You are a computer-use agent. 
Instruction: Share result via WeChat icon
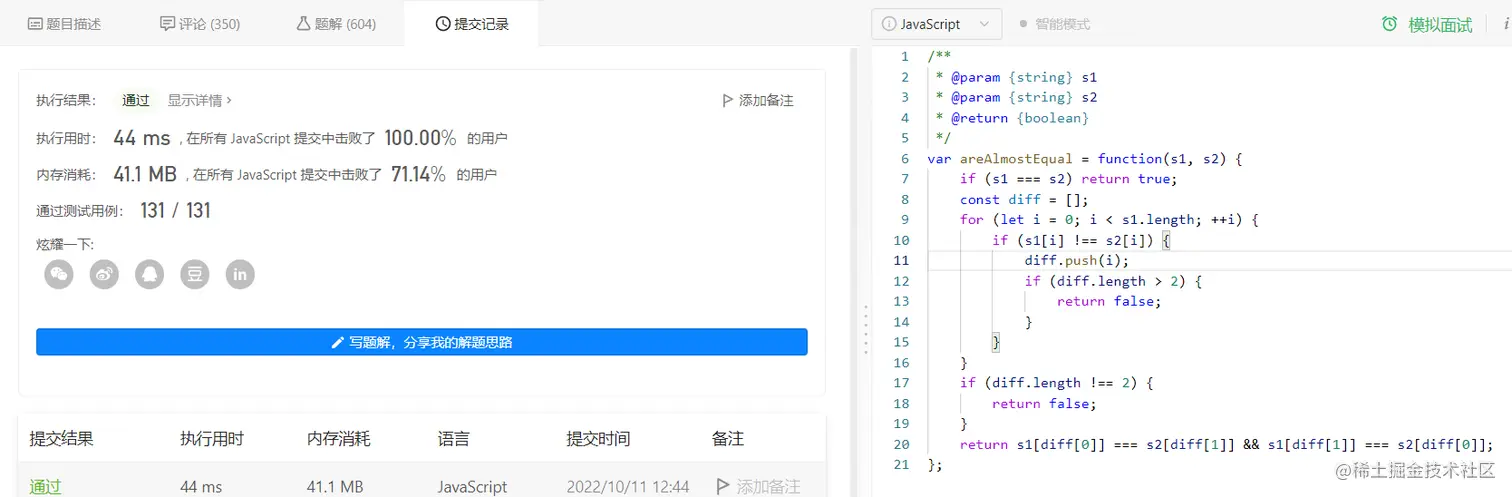pos(59,274)
